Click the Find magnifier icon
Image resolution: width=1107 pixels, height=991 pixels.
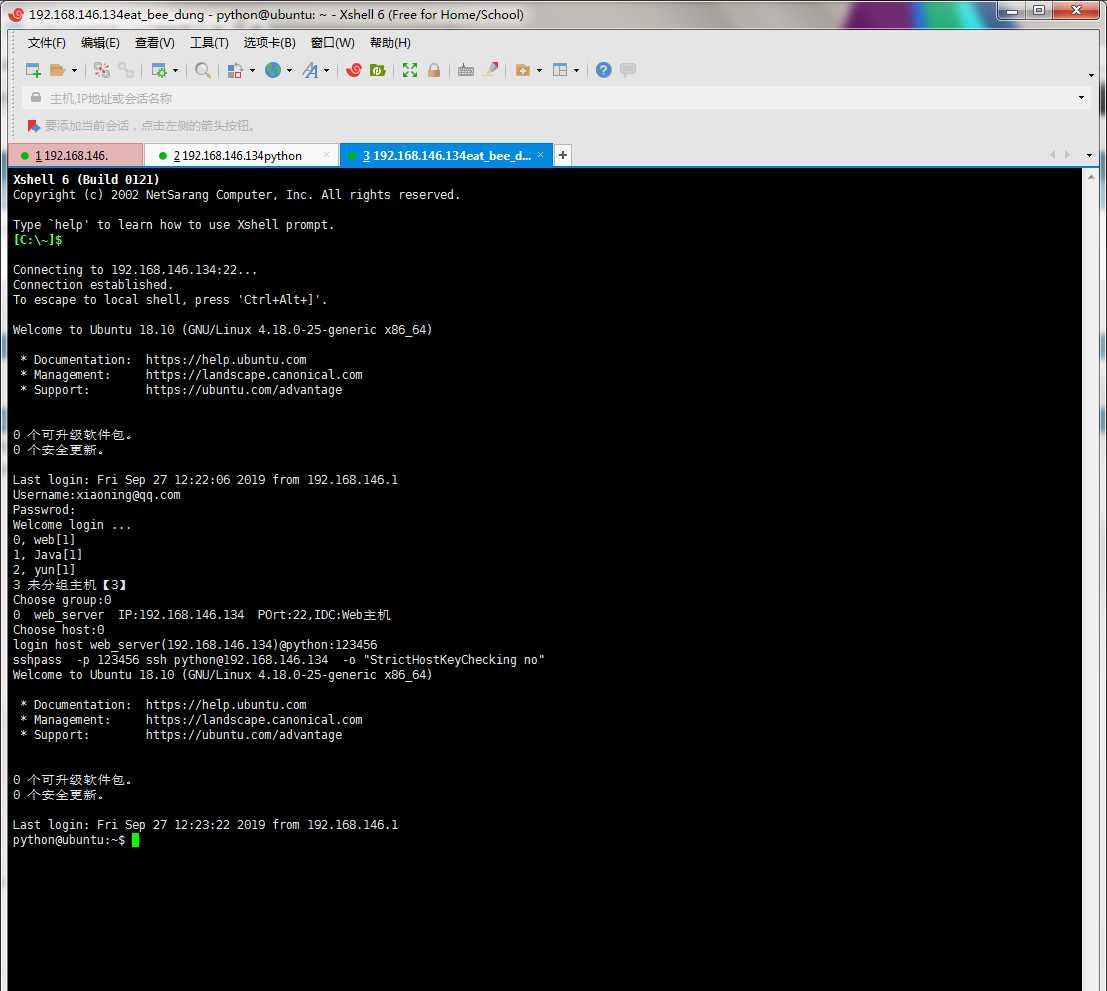pos(203,70)
